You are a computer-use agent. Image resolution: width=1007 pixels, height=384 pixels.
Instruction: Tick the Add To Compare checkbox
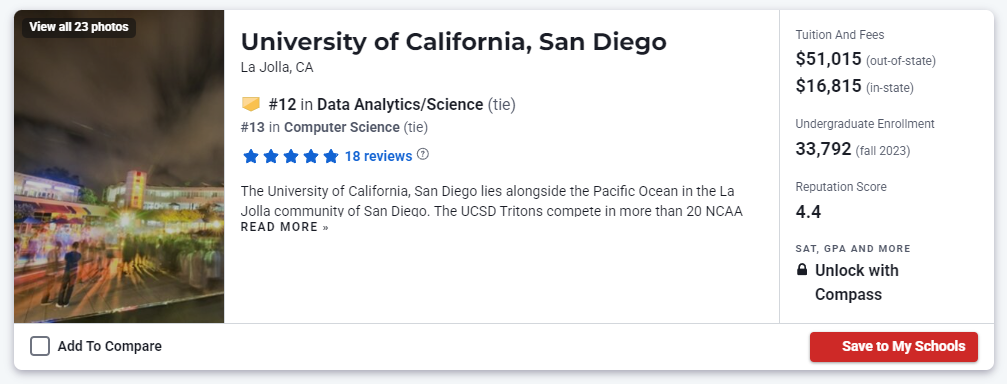[x=40, y=346]
